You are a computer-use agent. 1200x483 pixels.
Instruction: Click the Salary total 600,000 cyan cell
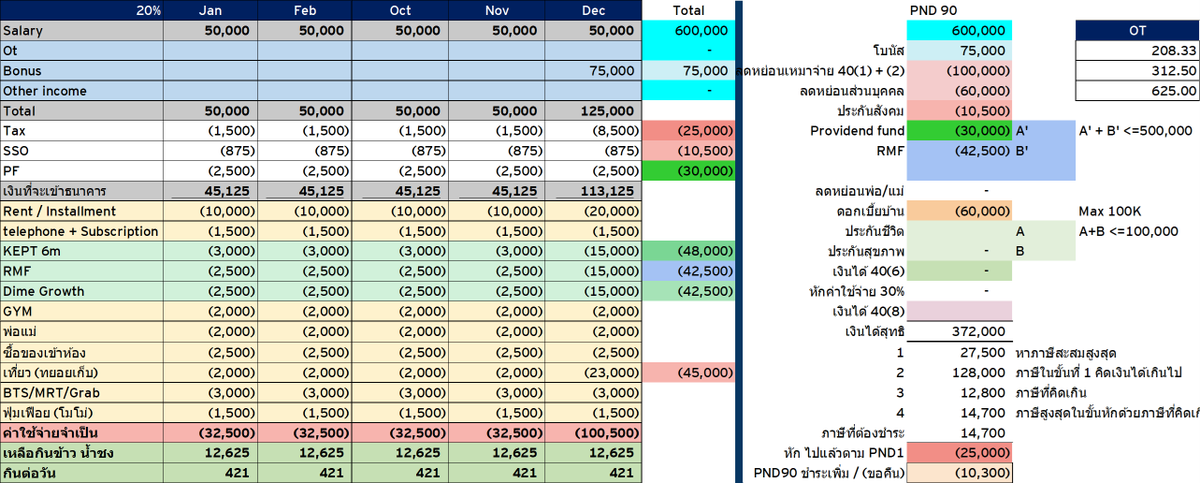687,31
